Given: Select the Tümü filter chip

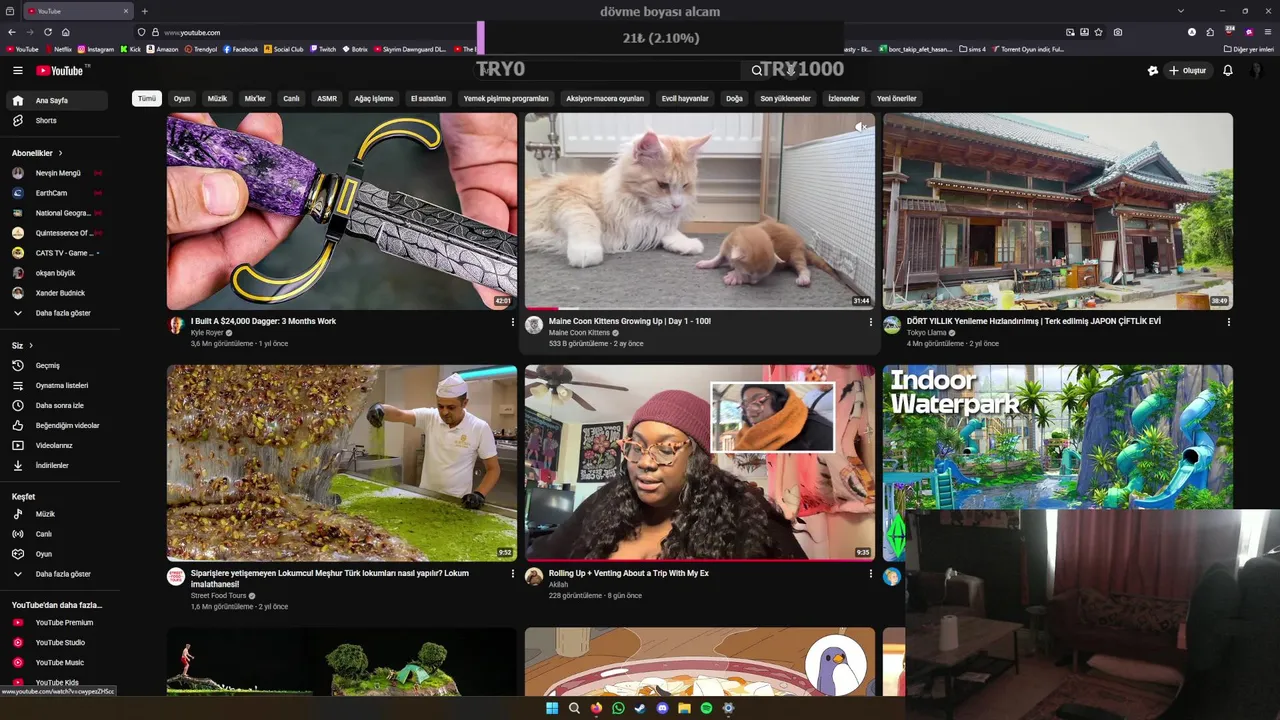Looking at the screenshot, I should (x=147, y=98).
